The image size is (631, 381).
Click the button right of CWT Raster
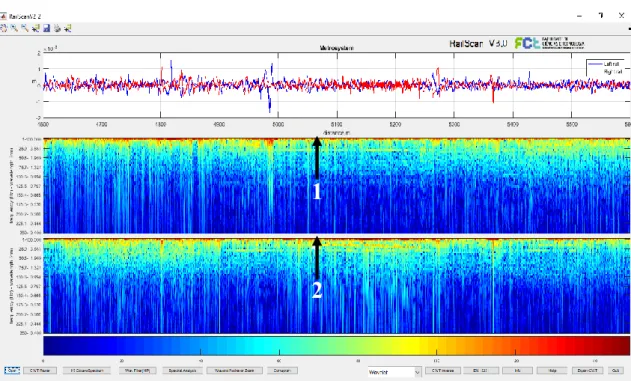click(x=87, y=371)
